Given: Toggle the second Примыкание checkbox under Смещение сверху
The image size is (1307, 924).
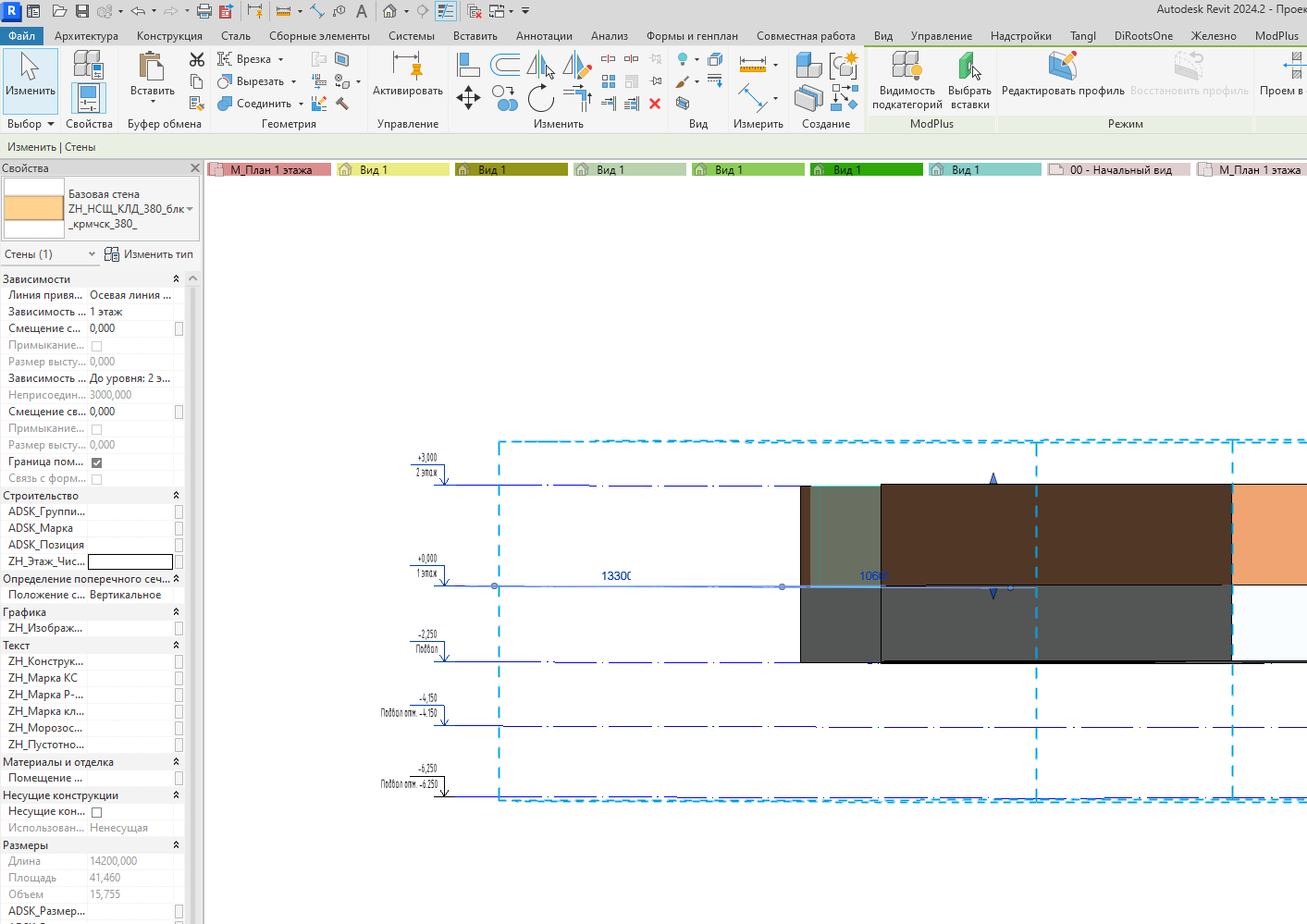Looking at the screenshot, I should click(x=96, y=429).
